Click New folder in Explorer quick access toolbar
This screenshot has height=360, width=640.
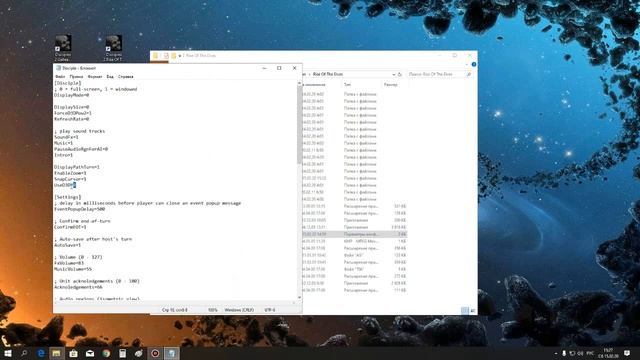pyautogui.click(x=173, y=56)
